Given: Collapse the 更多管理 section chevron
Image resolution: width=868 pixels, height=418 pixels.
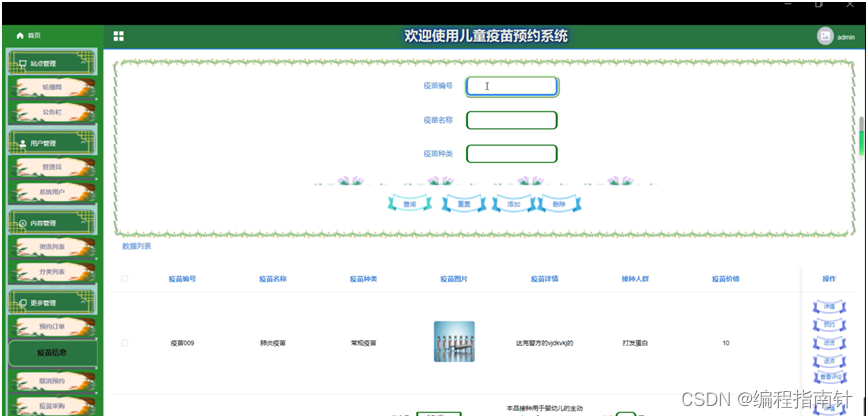Looking at the screenshot, I should (83, 302).
